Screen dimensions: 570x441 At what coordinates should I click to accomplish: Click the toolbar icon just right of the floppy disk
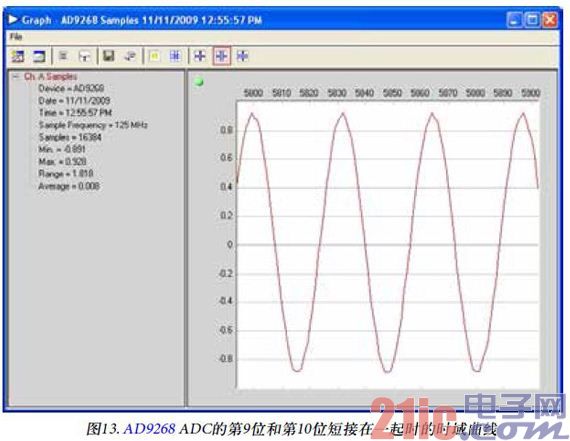click(x=130, y=56)
